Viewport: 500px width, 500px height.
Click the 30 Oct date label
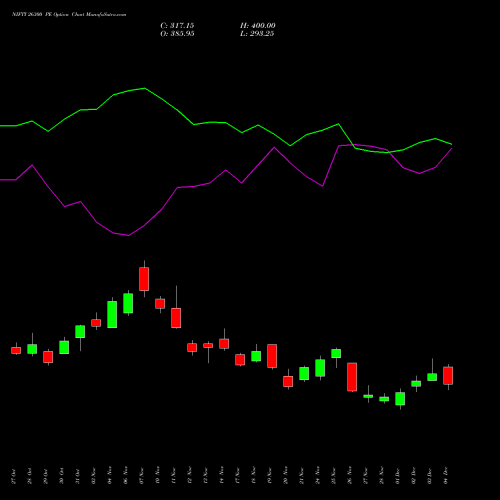[62, 476]
